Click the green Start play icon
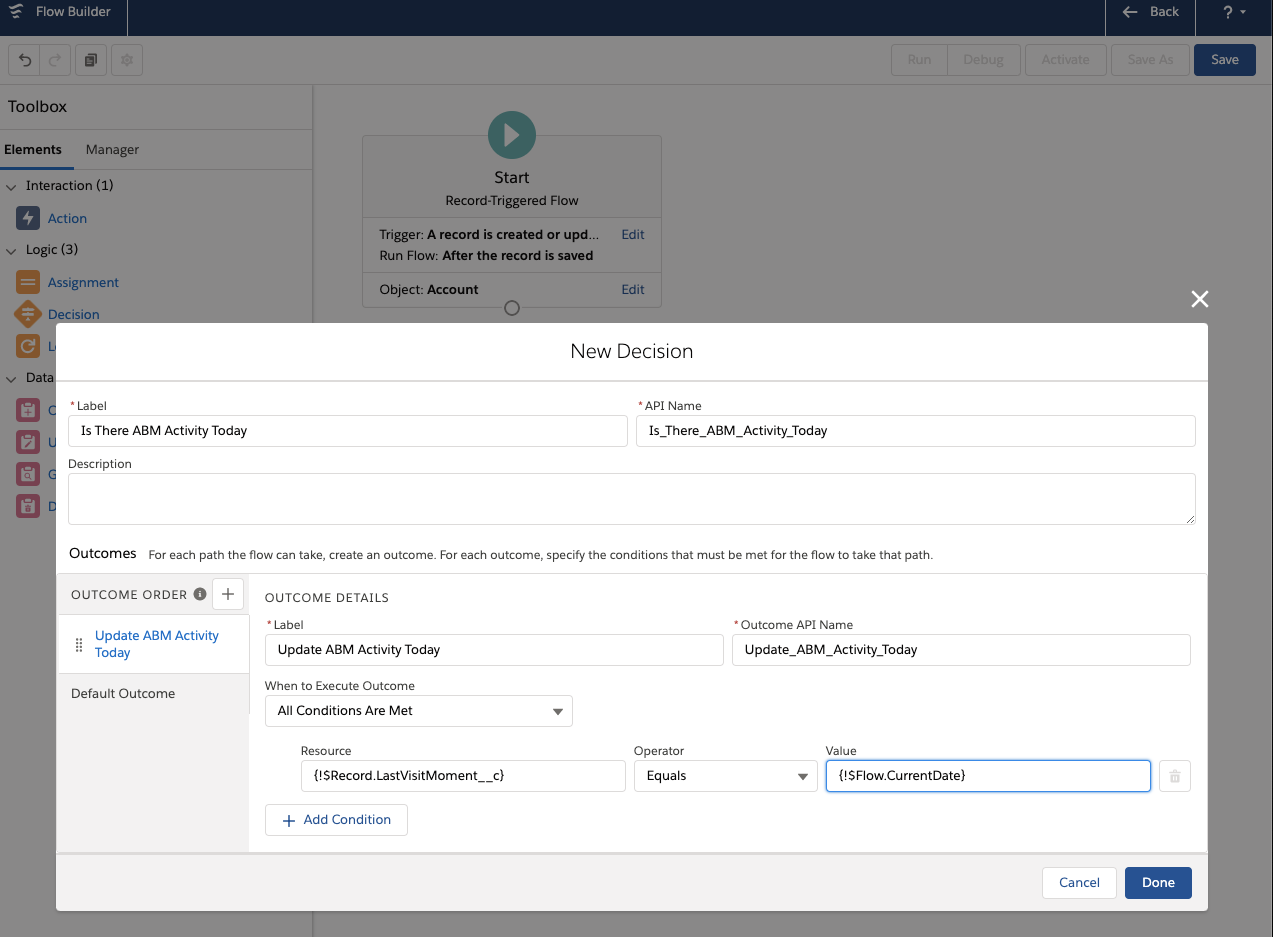The image size is (1273, 937). pyautogui.click(x=512, y=134)
